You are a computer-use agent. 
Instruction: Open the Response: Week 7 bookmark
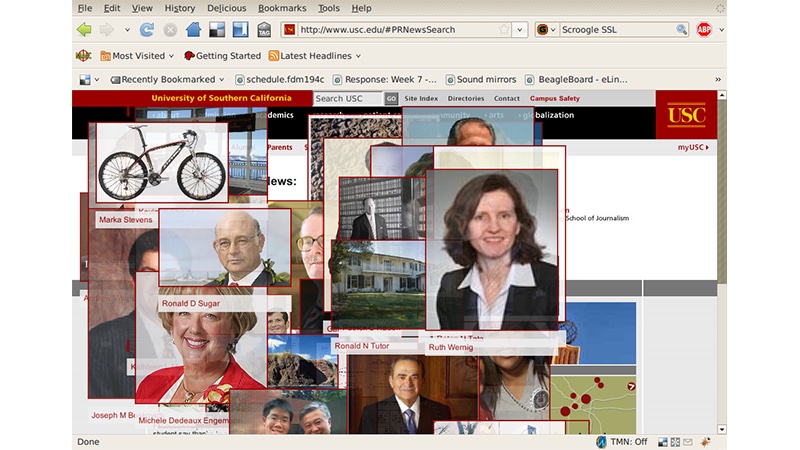[x=385, y=80]
